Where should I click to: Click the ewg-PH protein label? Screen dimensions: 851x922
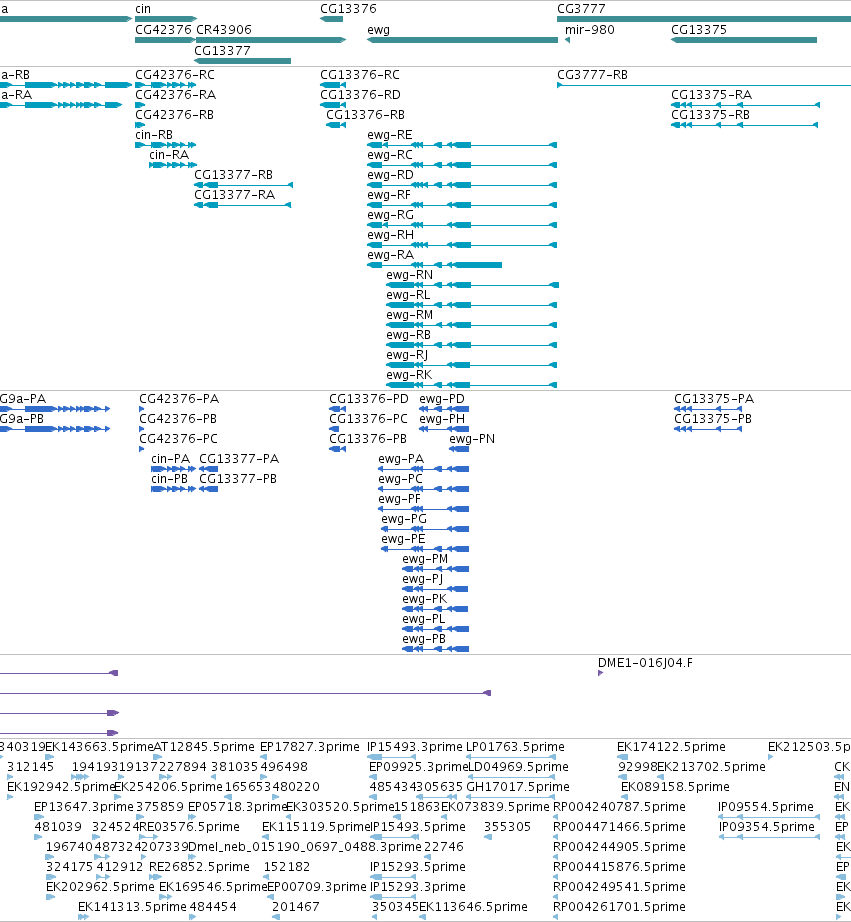click(x=442, y=419)
